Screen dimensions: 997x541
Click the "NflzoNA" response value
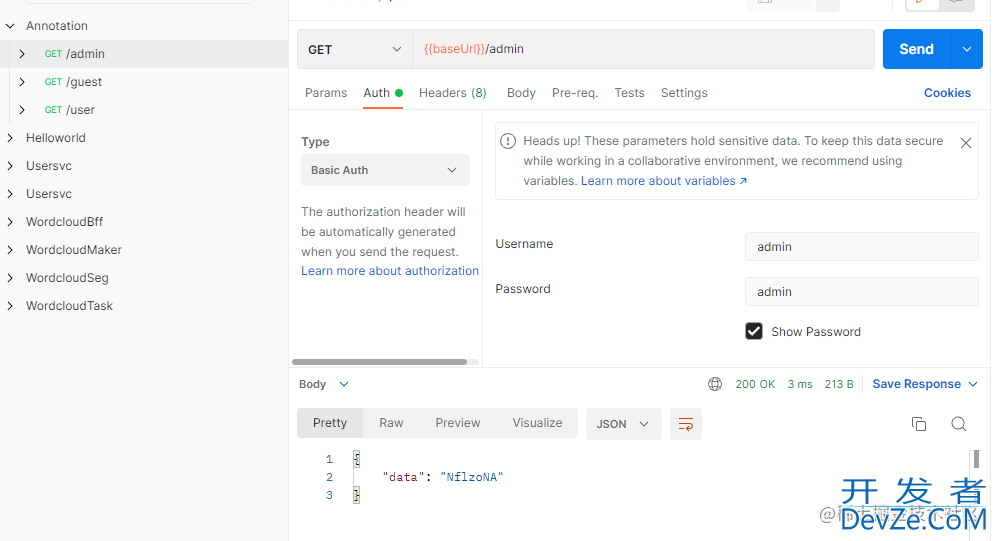tap(471, 477)
